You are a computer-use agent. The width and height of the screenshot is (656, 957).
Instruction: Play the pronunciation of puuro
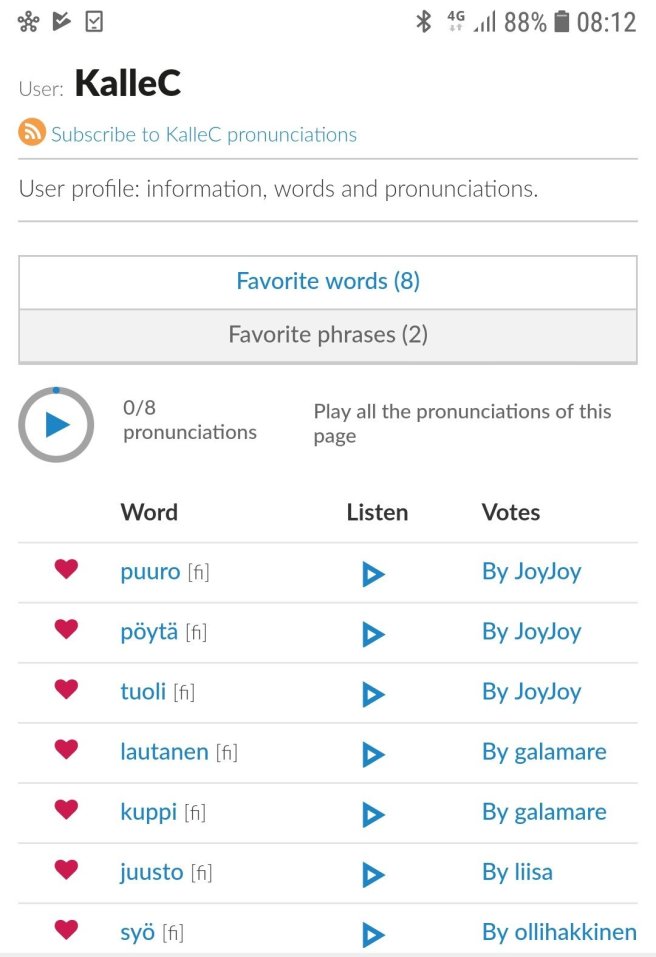[x=373, y=574]
